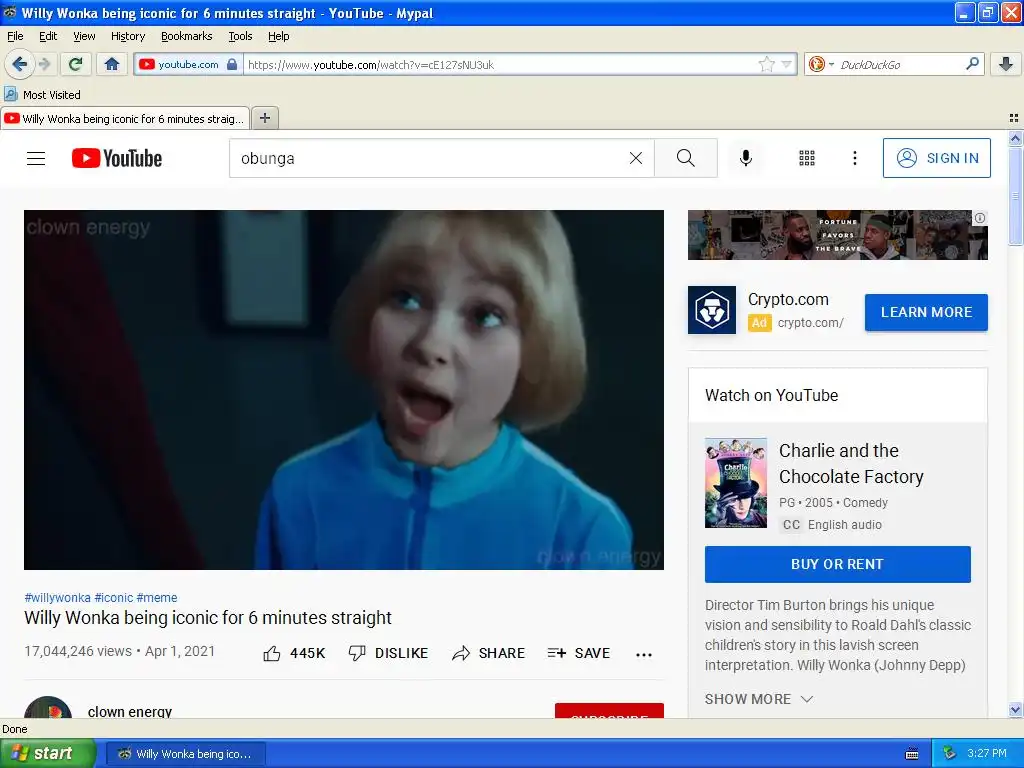Click the page scrollbar up arrow
This screenshot has width=1024, height=768.
[1015, 138]
